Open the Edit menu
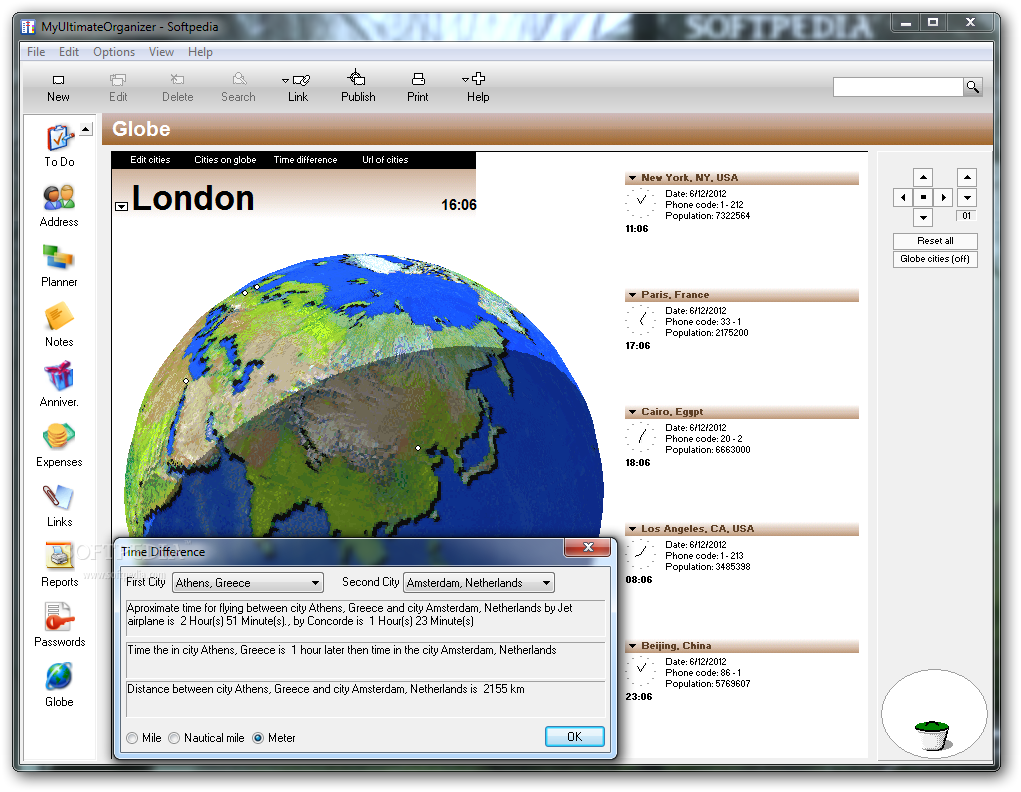This screenshot has height=792, width=1021. coord(68,52)
